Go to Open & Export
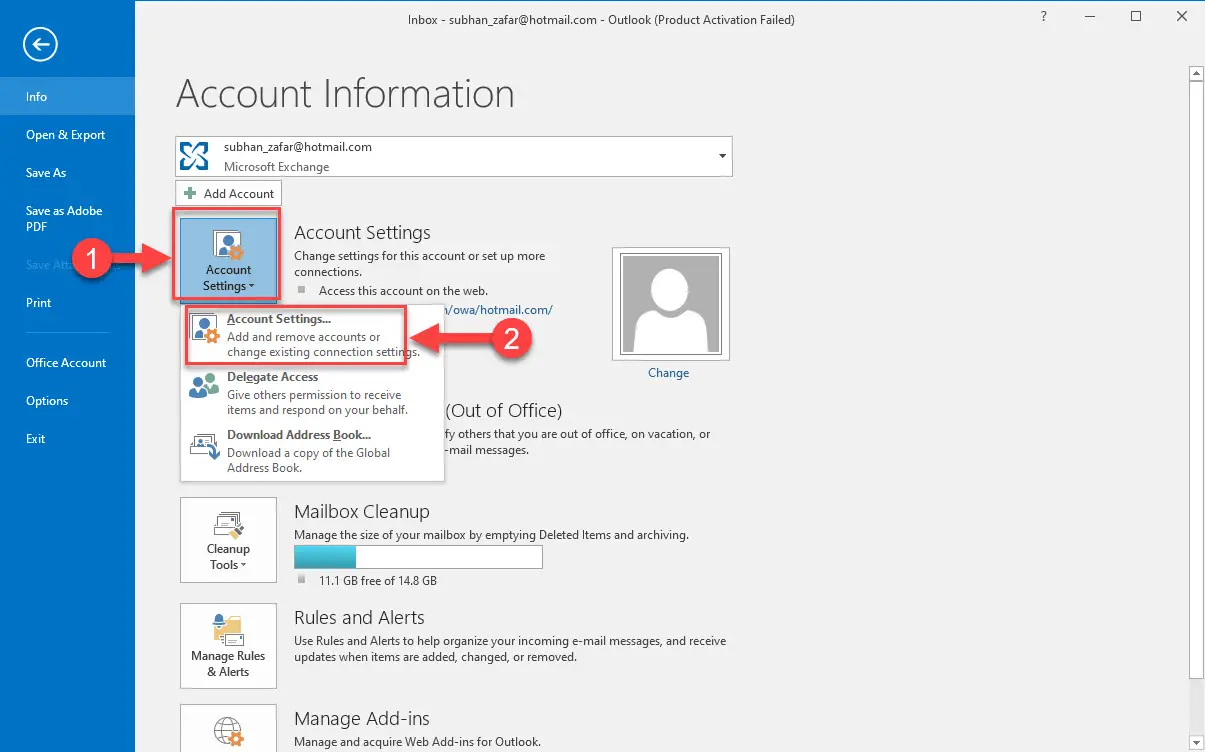1205x752 pixels. coord(67,135)
